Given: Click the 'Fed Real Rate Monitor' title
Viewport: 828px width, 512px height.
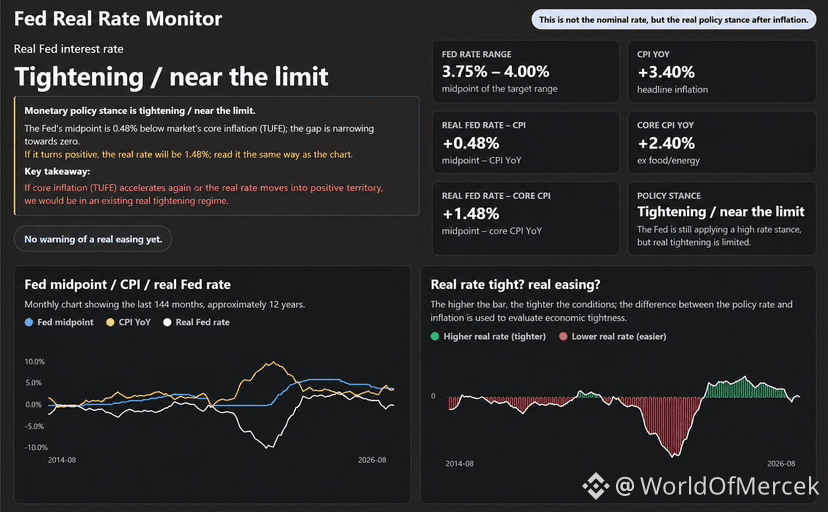Looking at the screenshot, I should (118, 19).
